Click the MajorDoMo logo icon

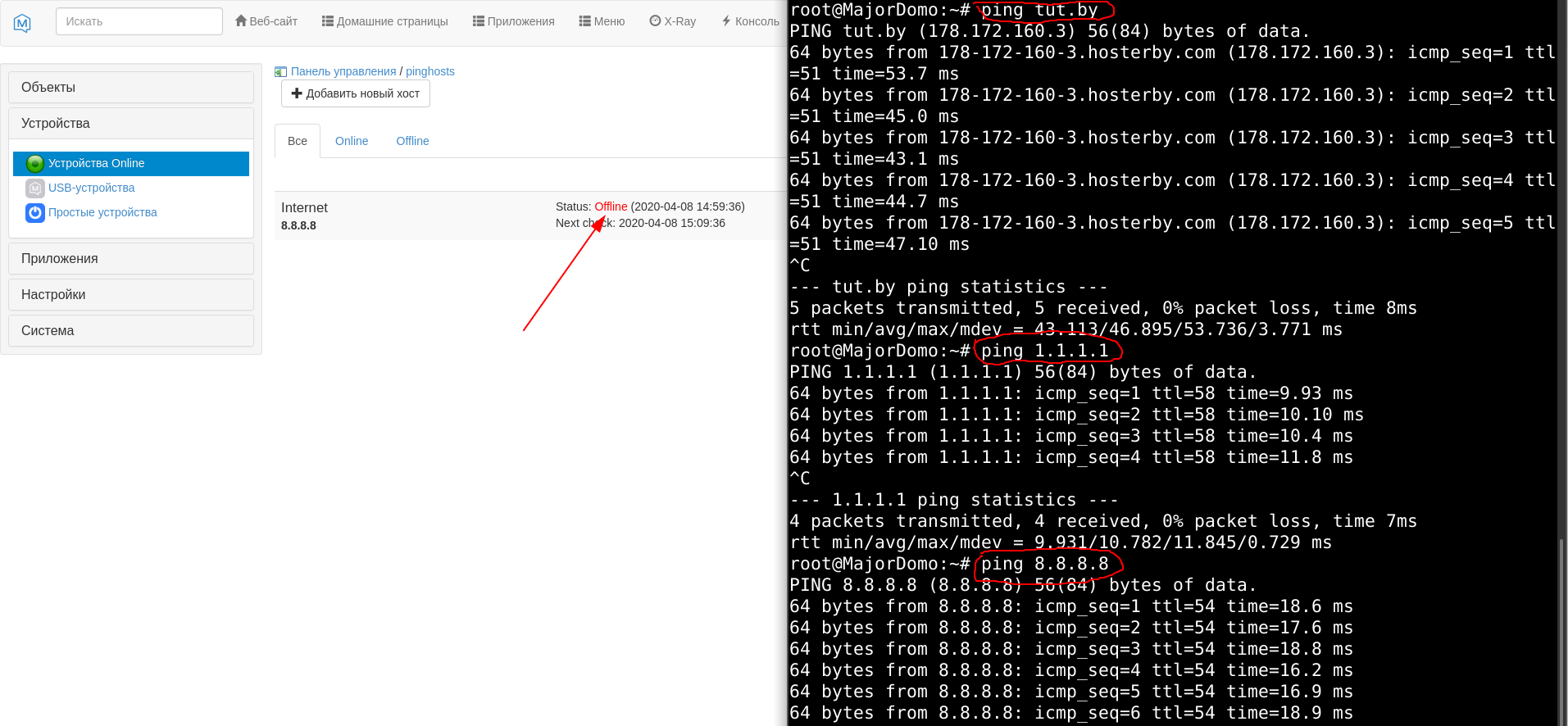tap(23, 23)
